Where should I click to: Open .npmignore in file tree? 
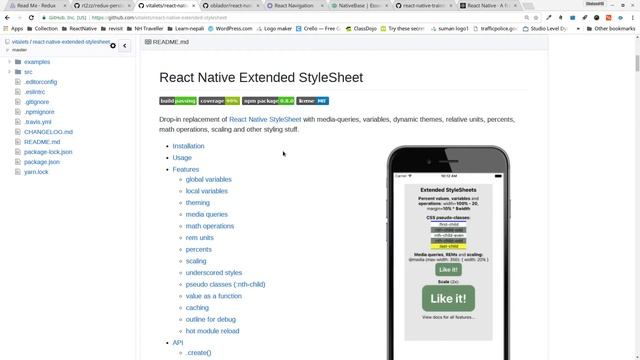(x=39, y=112)
